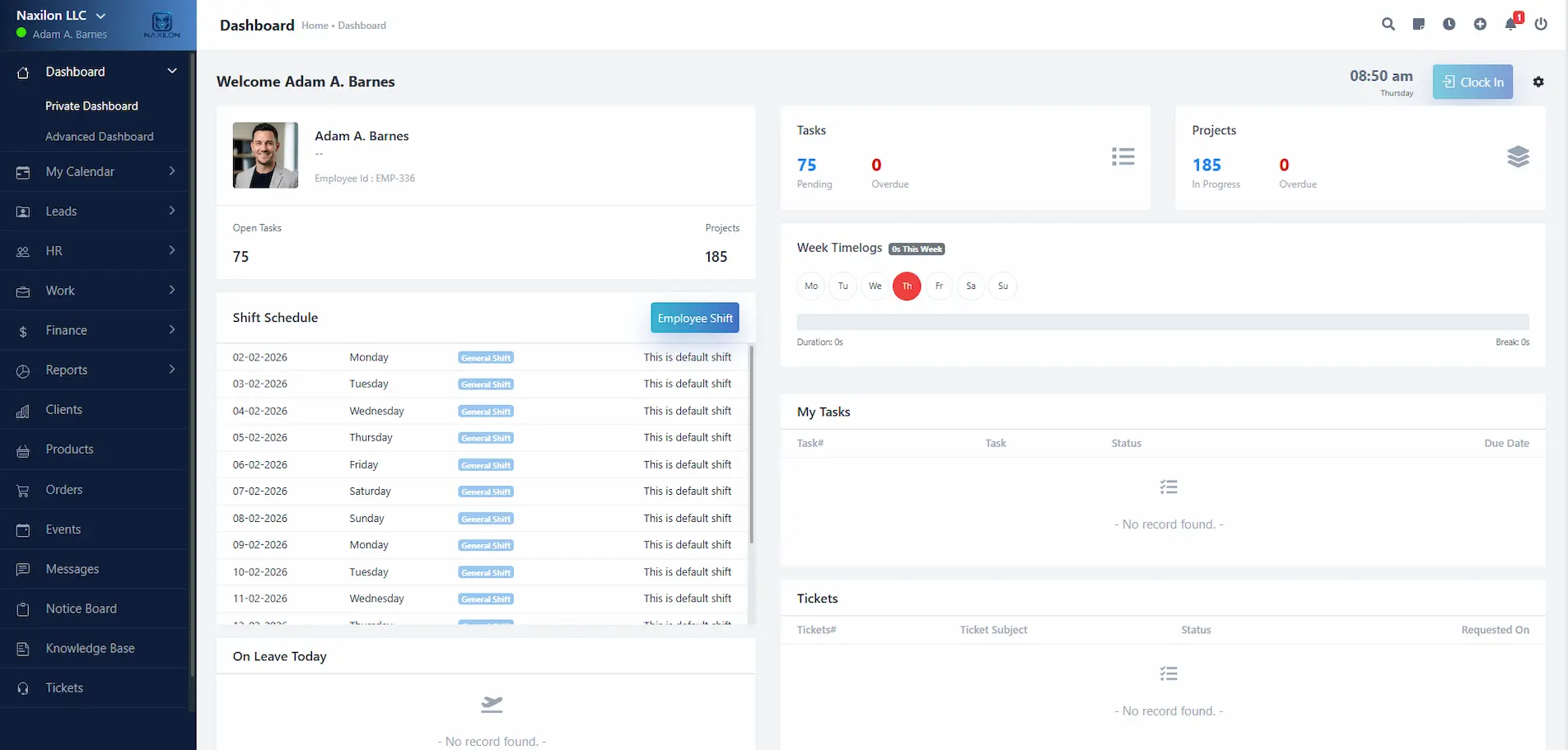Click the plus add-new icon in header

1480,25
